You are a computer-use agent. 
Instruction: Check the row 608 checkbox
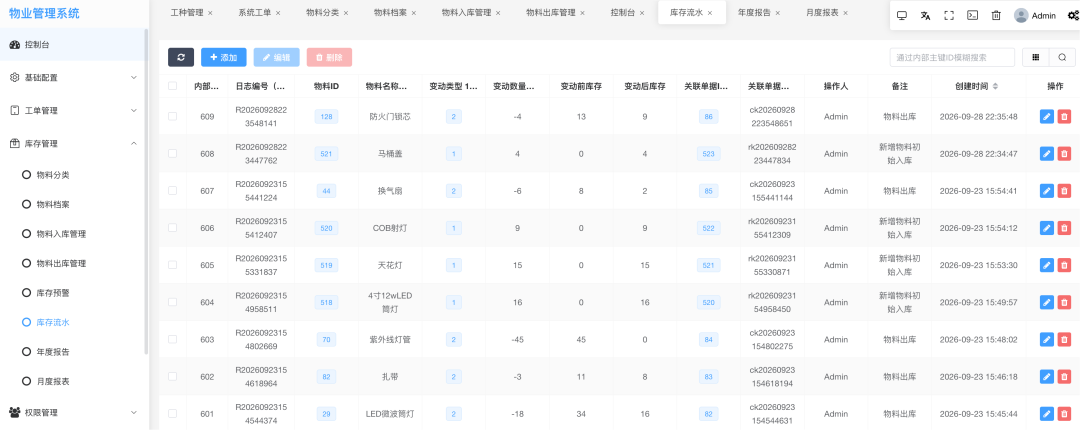[x=172, y=154]
